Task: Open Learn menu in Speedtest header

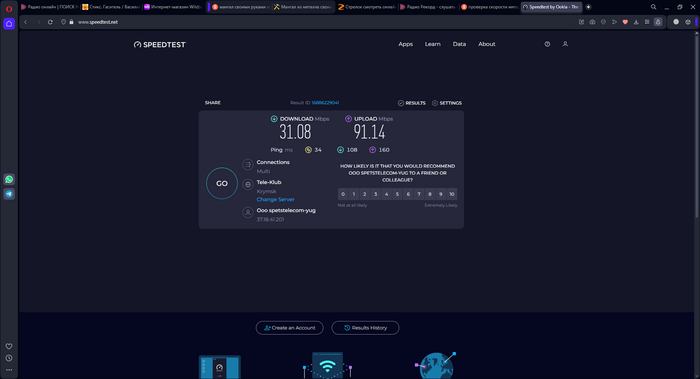Action: click(x=433, y=44)
